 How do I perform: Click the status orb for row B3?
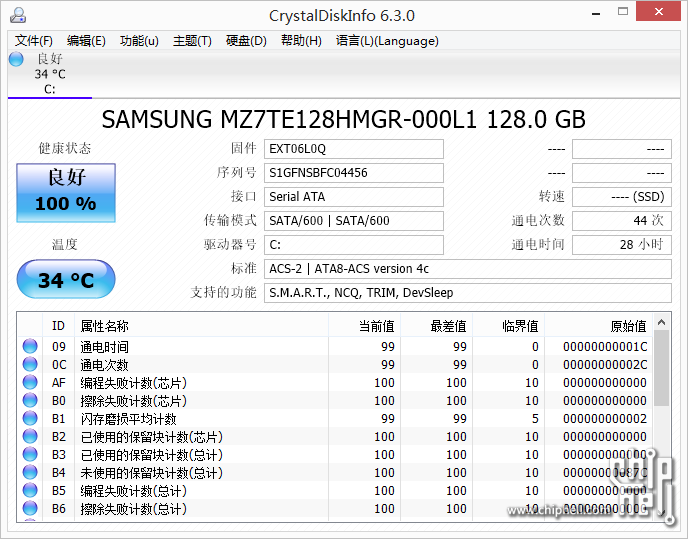point(30,454)
